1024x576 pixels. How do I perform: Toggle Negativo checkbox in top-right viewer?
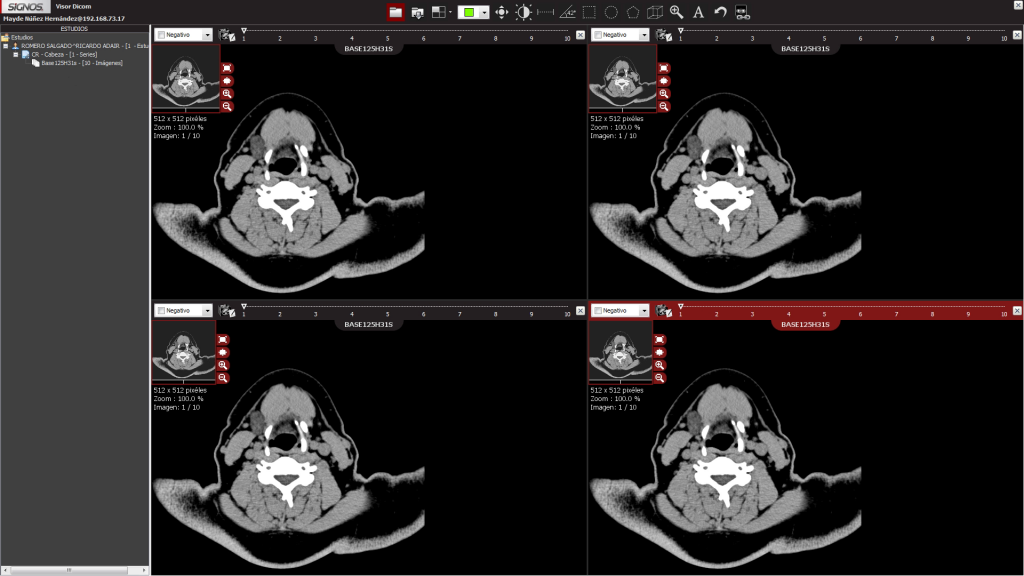coord(598,34)
